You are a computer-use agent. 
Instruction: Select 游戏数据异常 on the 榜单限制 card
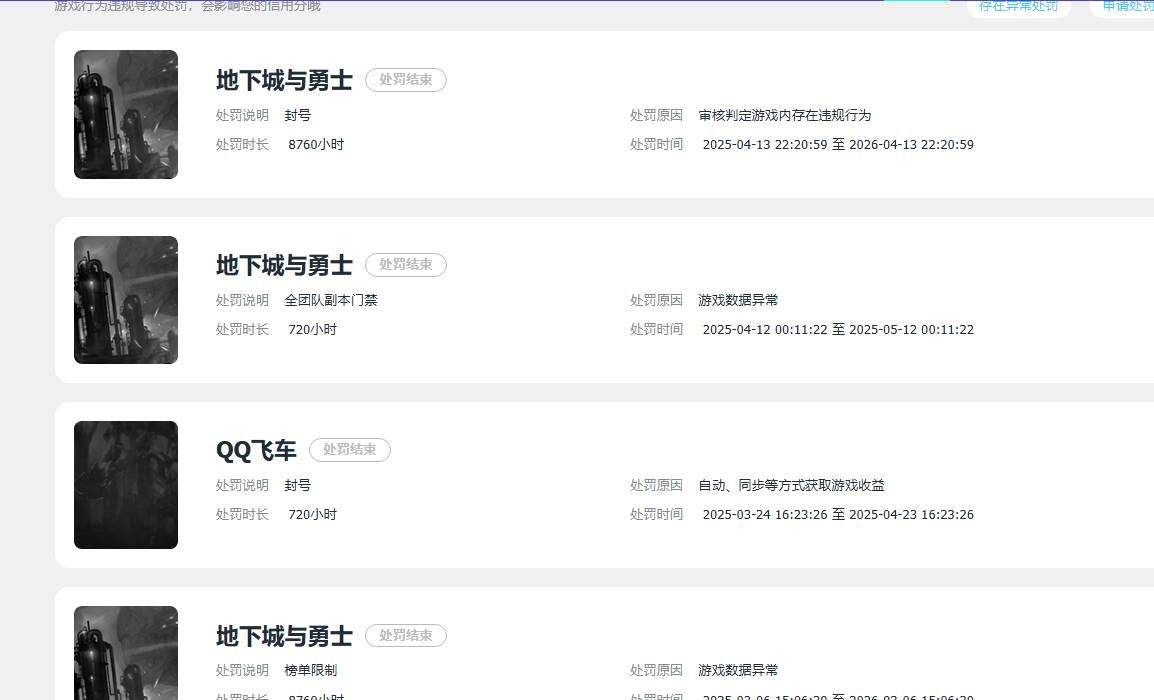tap(738, 671)
